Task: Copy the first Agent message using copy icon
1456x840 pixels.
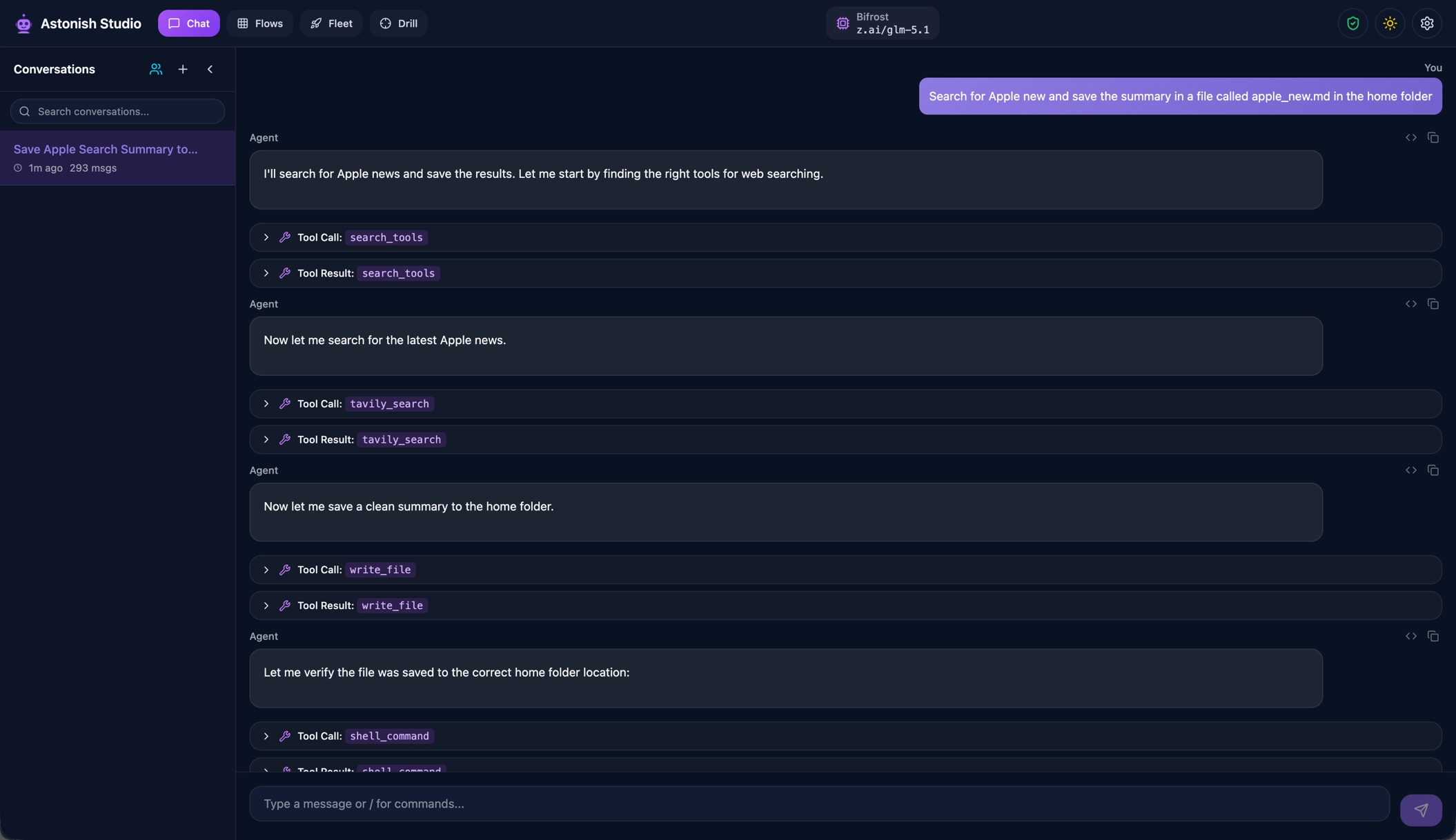Action: (1433, 137)
